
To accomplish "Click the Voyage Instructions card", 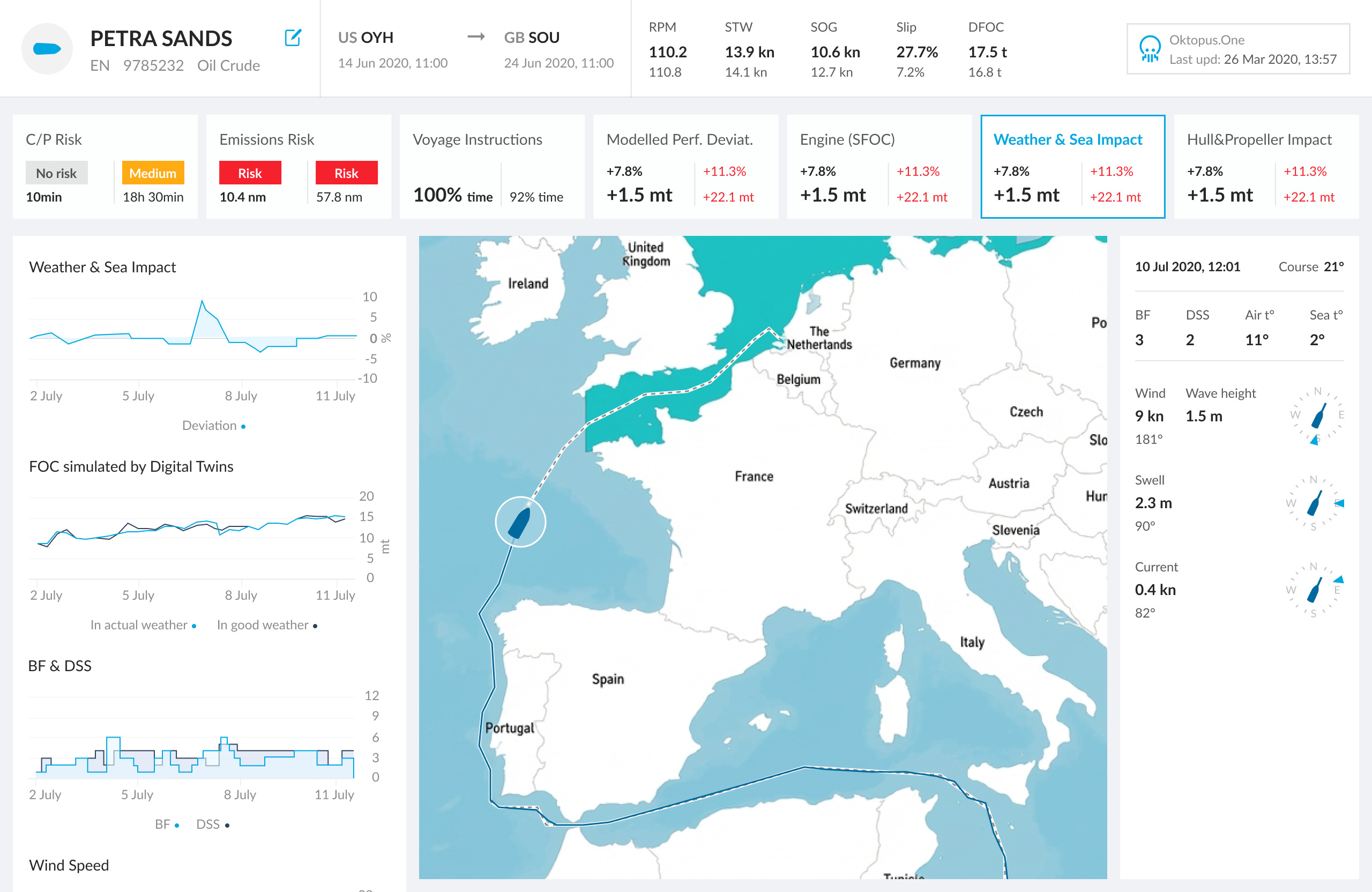I will tap(492, 167).
